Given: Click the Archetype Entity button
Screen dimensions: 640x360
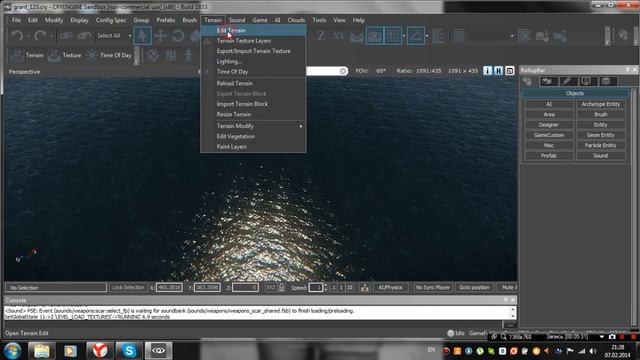Looking at the screenshot, I should pos(600,104).
